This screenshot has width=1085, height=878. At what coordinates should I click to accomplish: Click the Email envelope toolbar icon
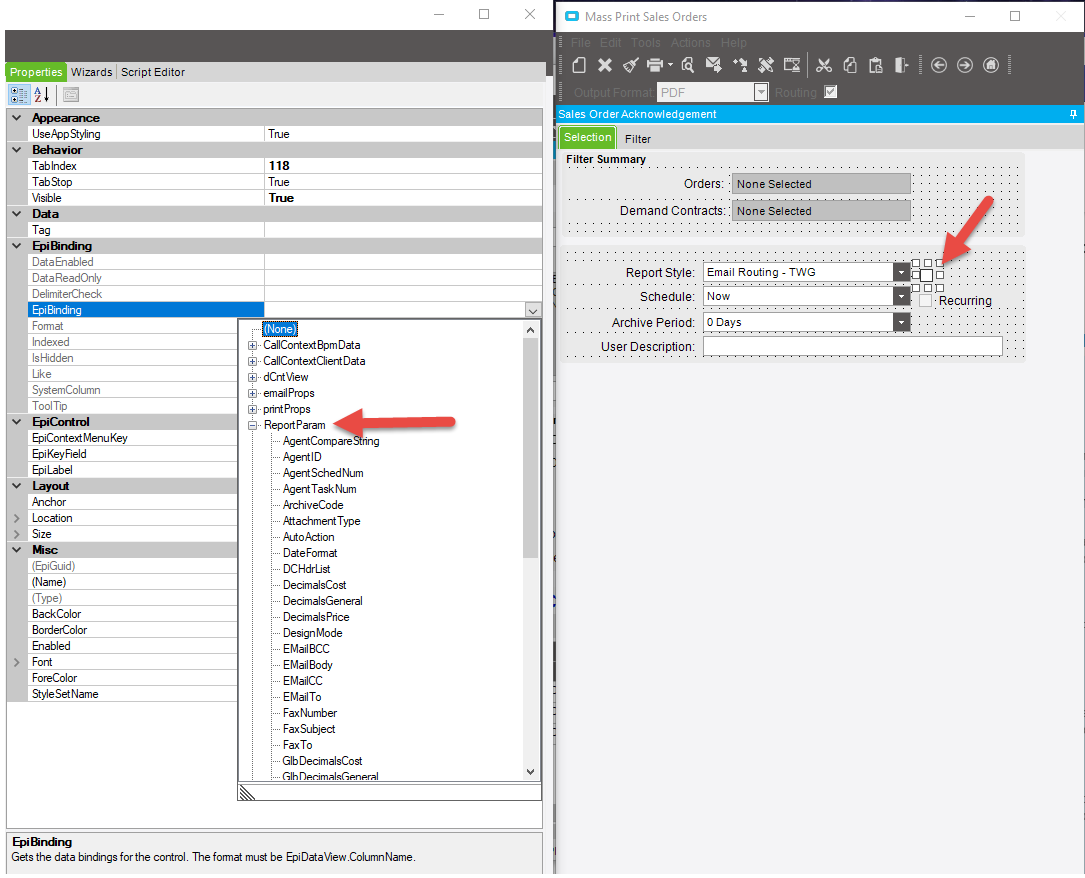tap(713, 65)
